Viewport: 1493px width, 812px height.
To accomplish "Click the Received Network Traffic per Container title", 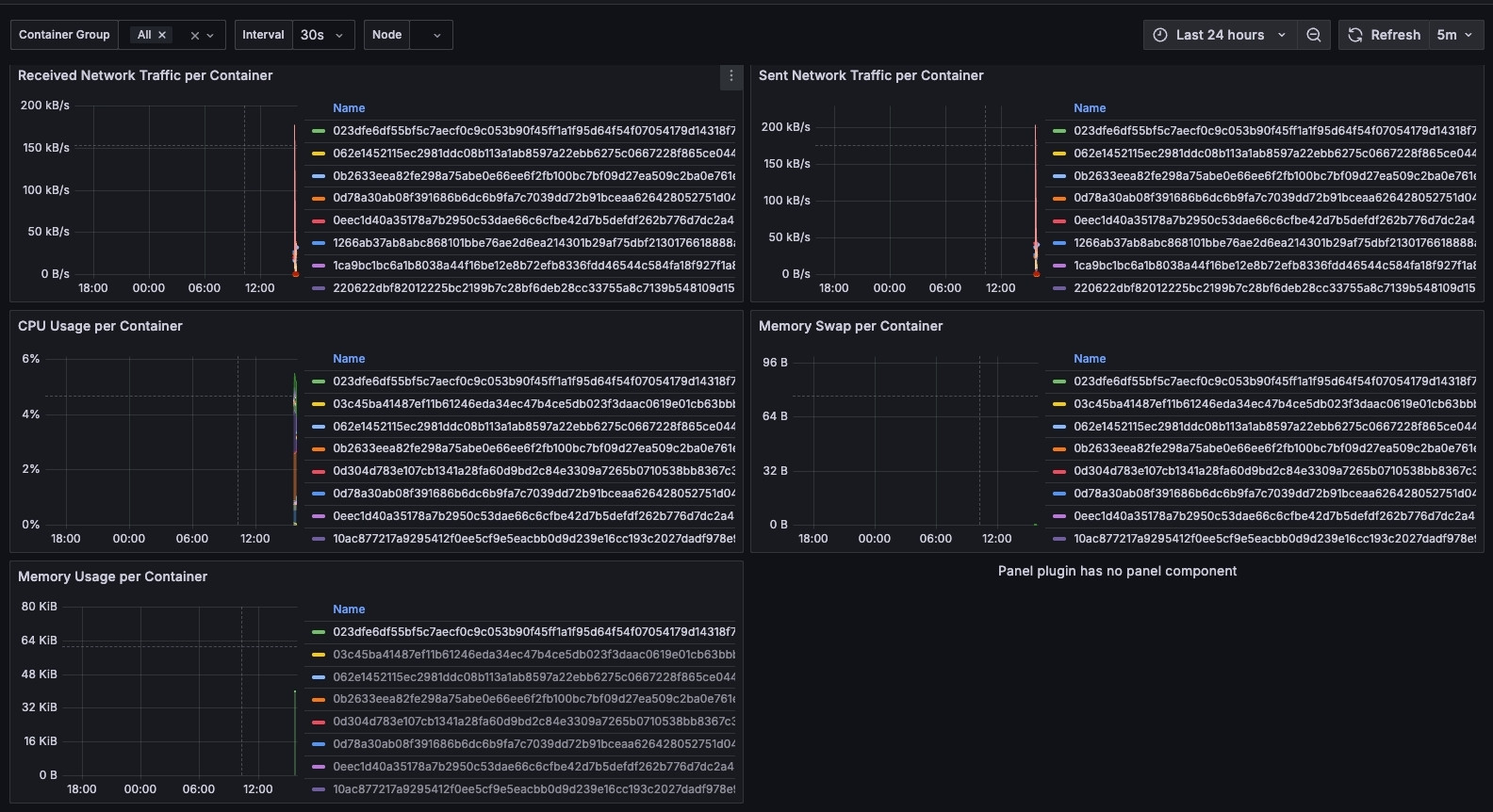I will pos(145,75).
